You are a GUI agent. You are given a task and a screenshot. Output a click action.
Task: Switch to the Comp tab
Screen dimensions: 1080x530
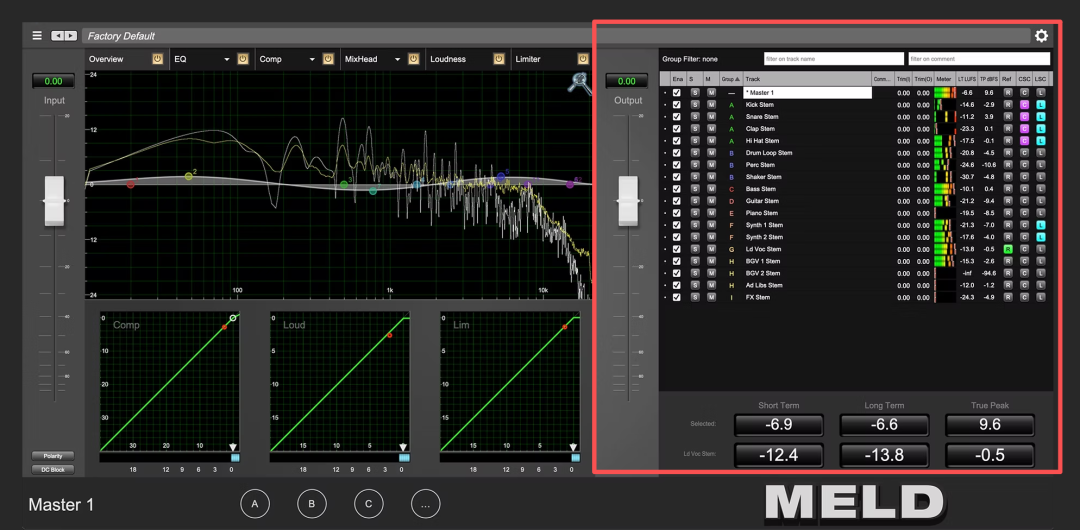271,59
